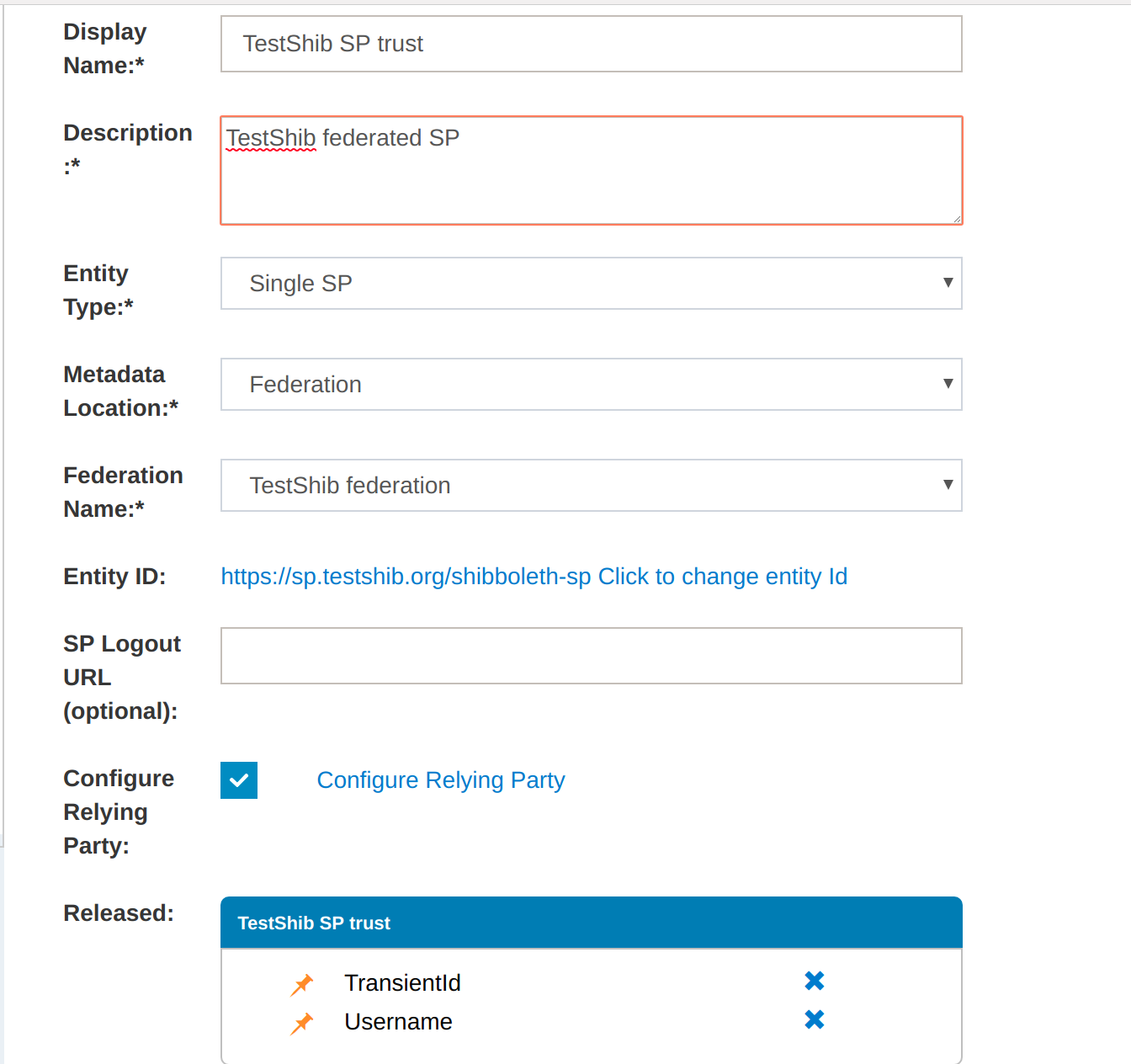Focus the Display Name text field
The image size is (1131, 1064).
591,44
